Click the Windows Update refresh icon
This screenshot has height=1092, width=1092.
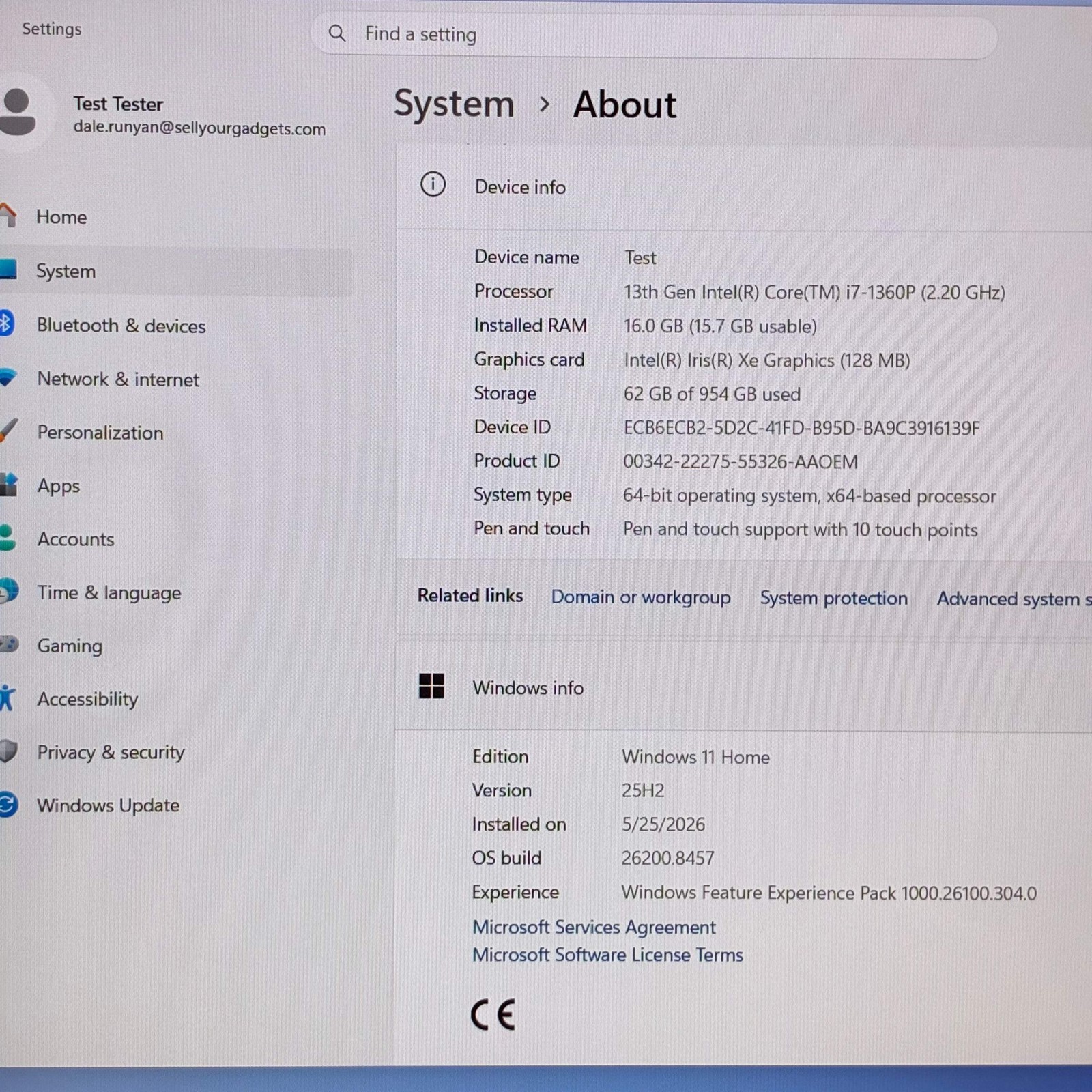(8, 804)
